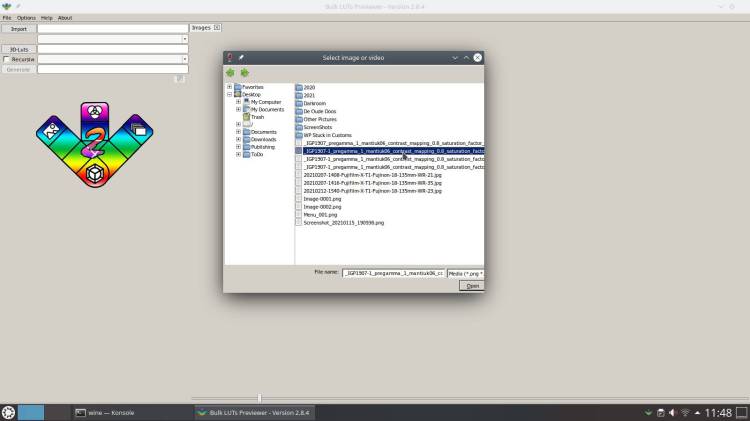Click the My Computer icon in the tree

click(246, 102)
